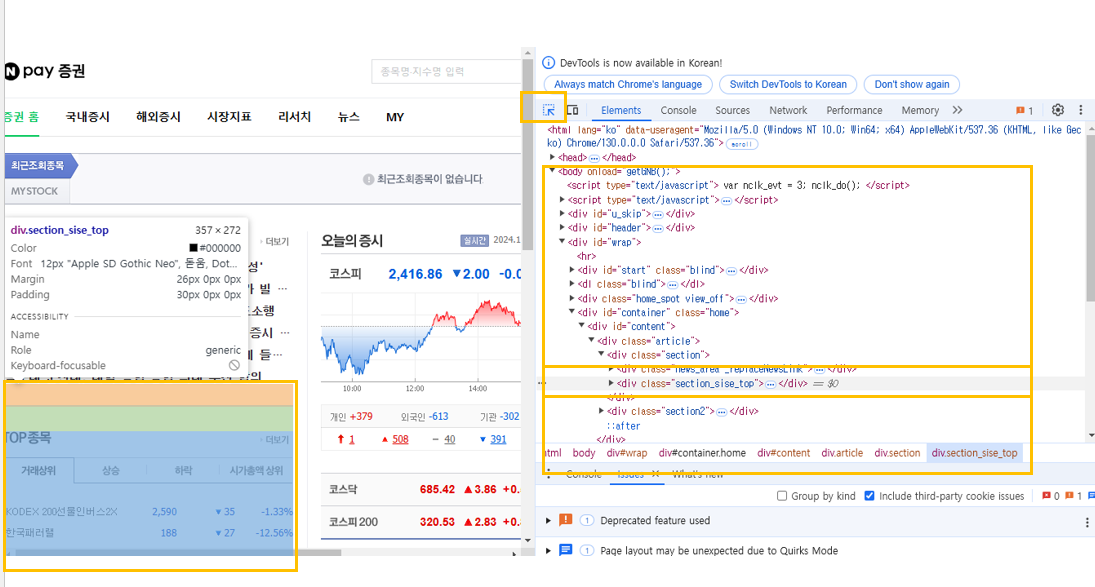Open options menu for Deprecated feature row
Screen dimensions: 1095x587
coord(1087,522)
